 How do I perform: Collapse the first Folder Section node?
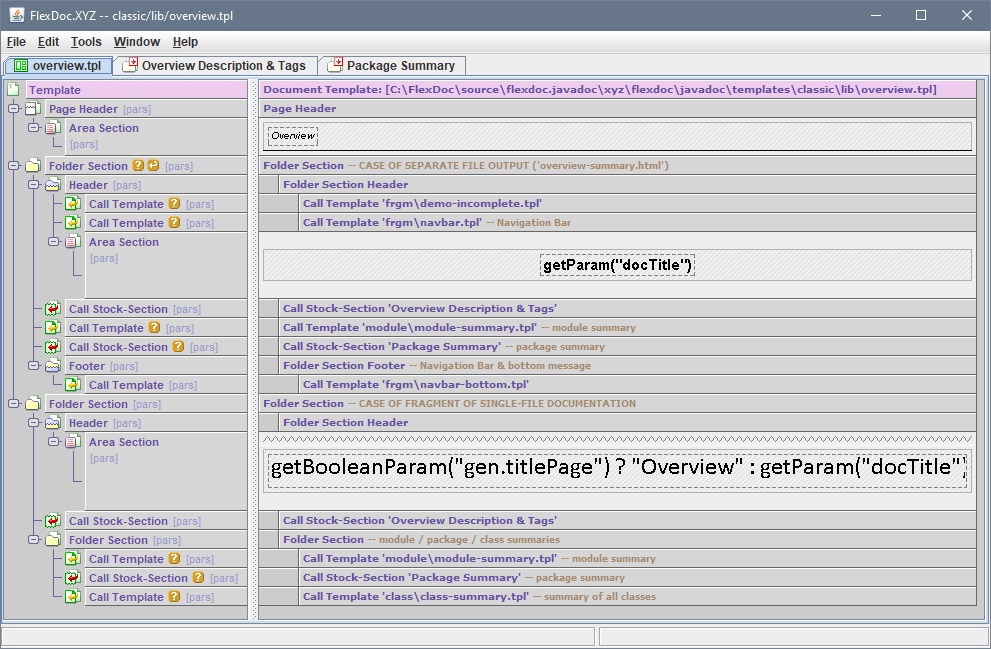[x=13, y=166]
